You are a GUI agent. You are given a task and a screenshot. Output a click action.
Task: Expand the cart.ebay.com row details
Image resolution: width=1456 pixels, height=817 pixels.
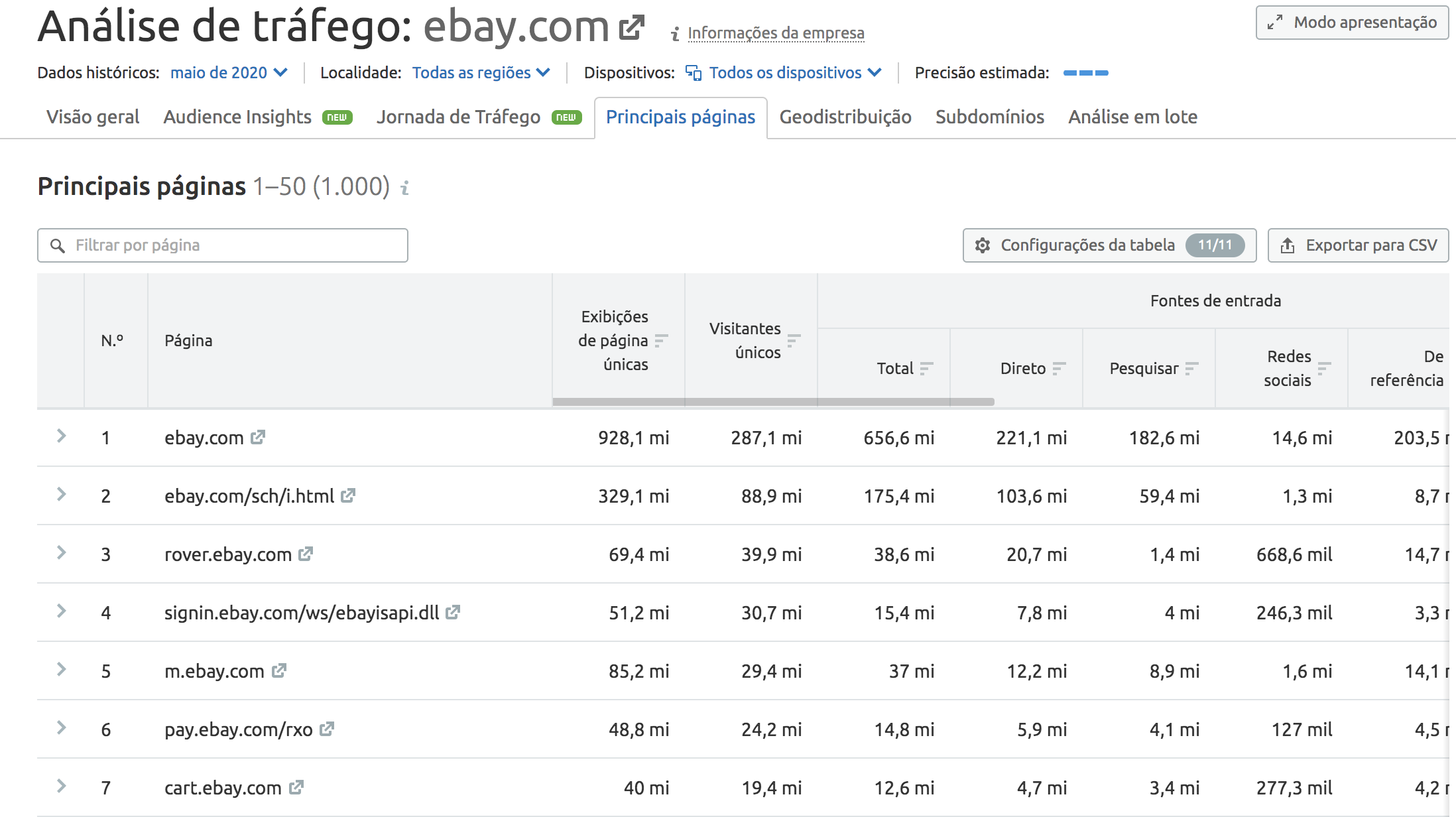(x=62, y=788)
